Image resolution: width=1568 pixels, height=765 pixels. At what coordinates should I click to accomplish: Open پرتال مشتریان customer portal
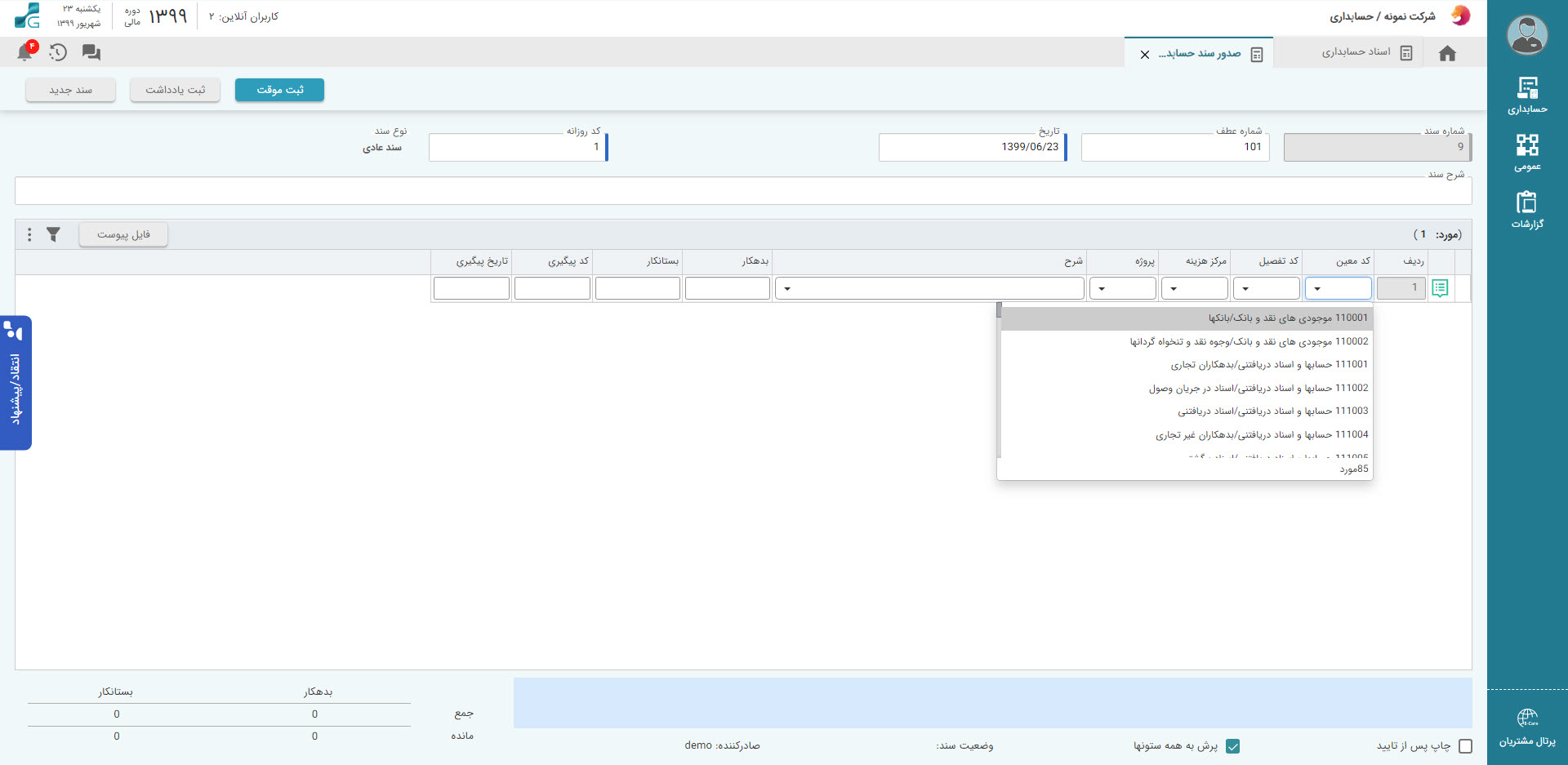(1527, 727)
